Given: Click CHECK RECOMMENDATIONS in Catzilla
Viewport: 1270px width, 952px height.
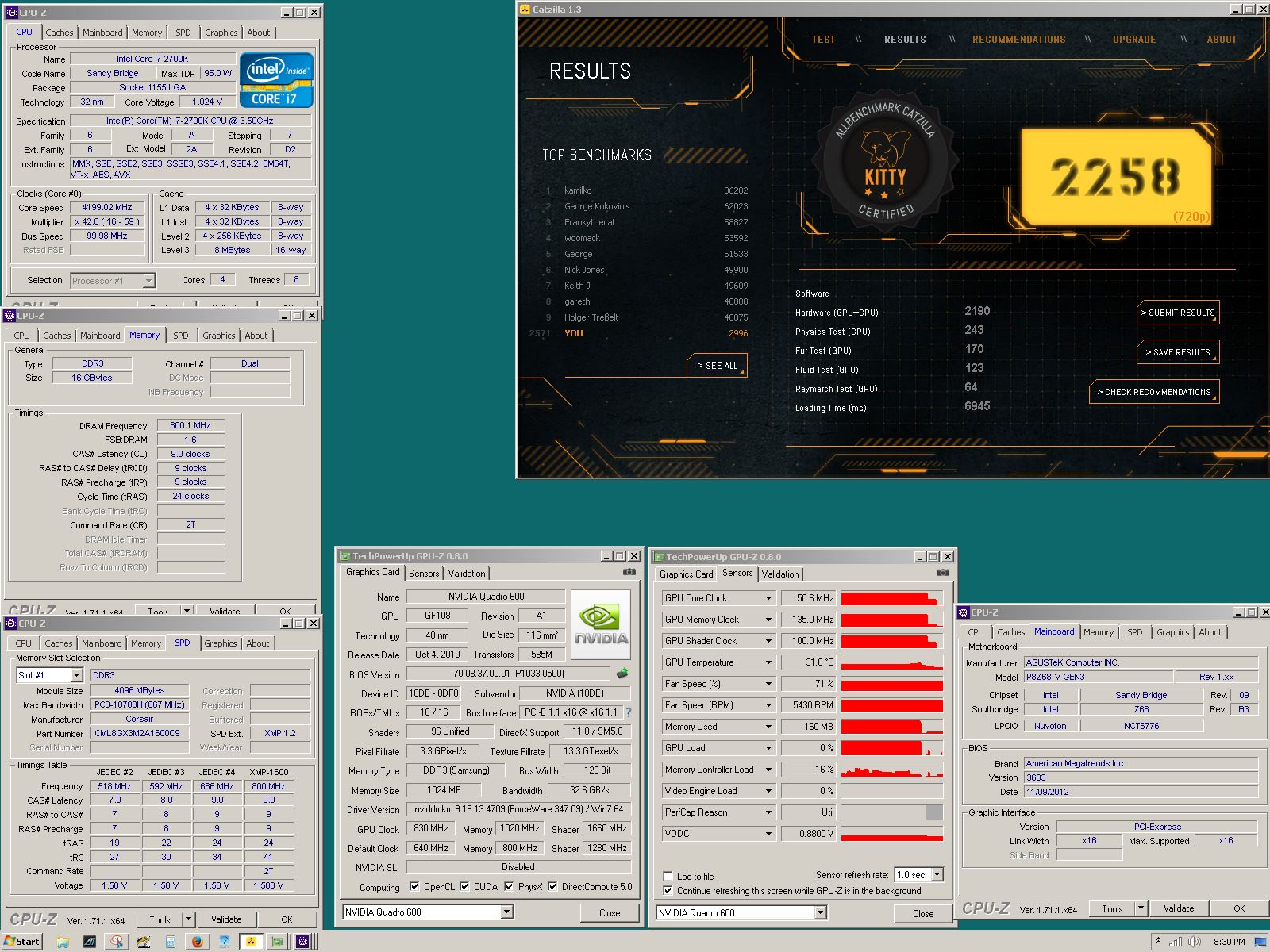Looking at the screenshot, I should 1154,392.
